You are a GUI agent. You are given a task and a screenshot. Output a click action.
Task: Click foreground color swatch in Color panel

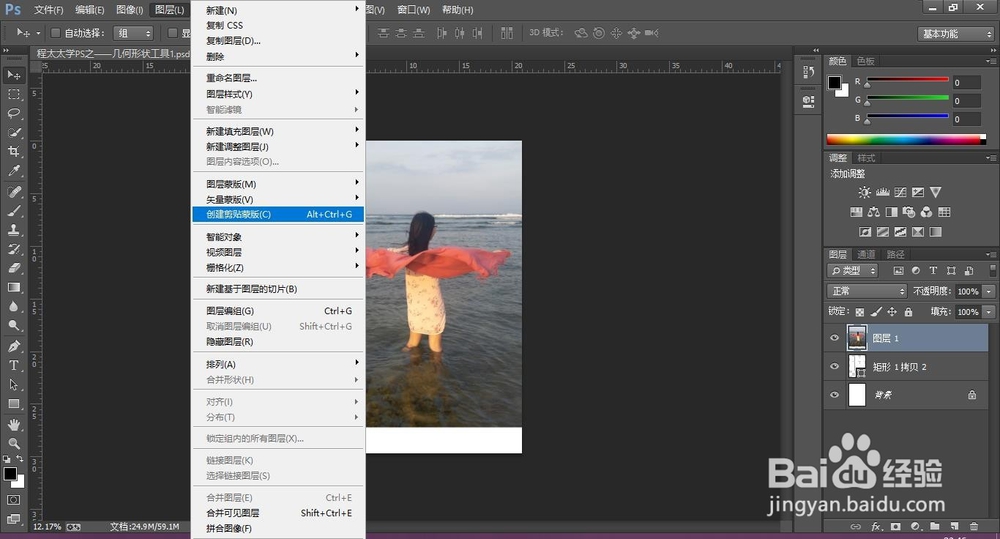(834, 82)
